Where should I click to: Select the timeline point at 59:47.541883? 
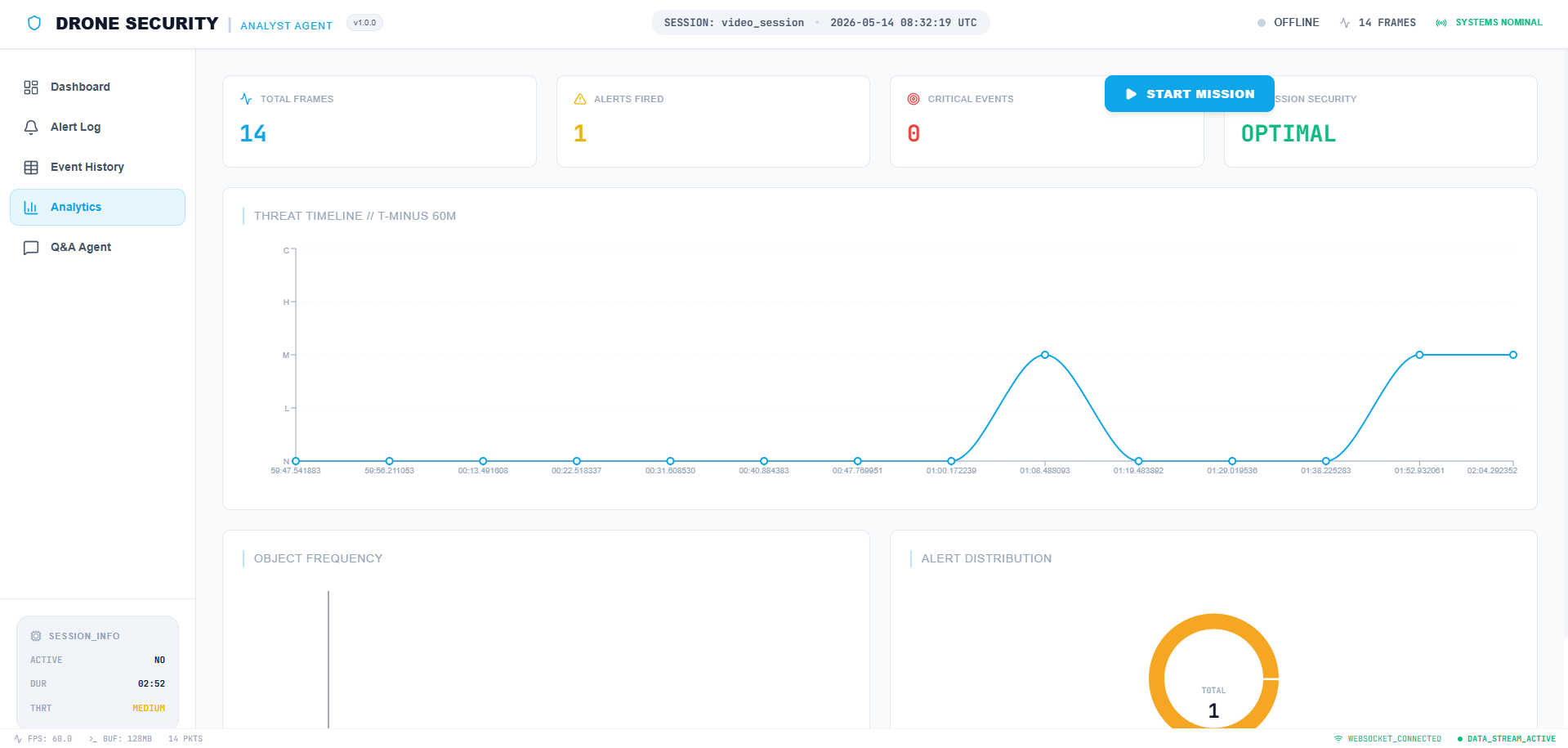point(296,461)
